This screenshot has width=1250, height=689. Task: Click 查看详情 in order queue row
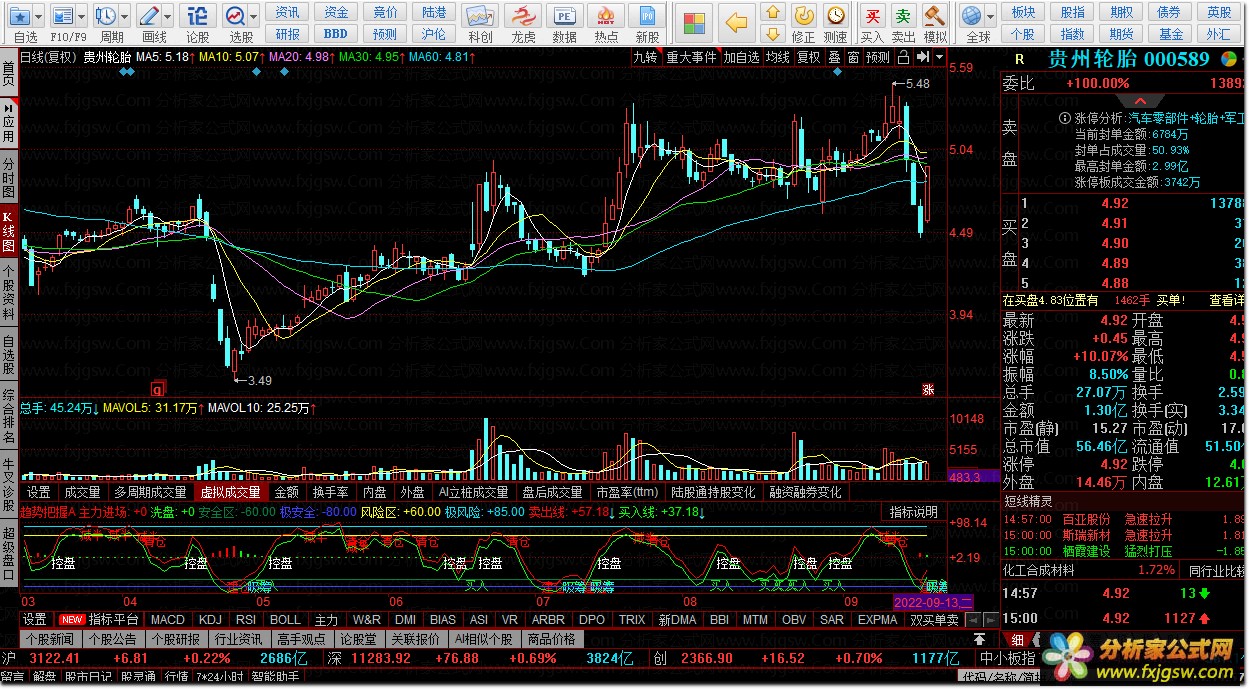(x=1228, y=300)
